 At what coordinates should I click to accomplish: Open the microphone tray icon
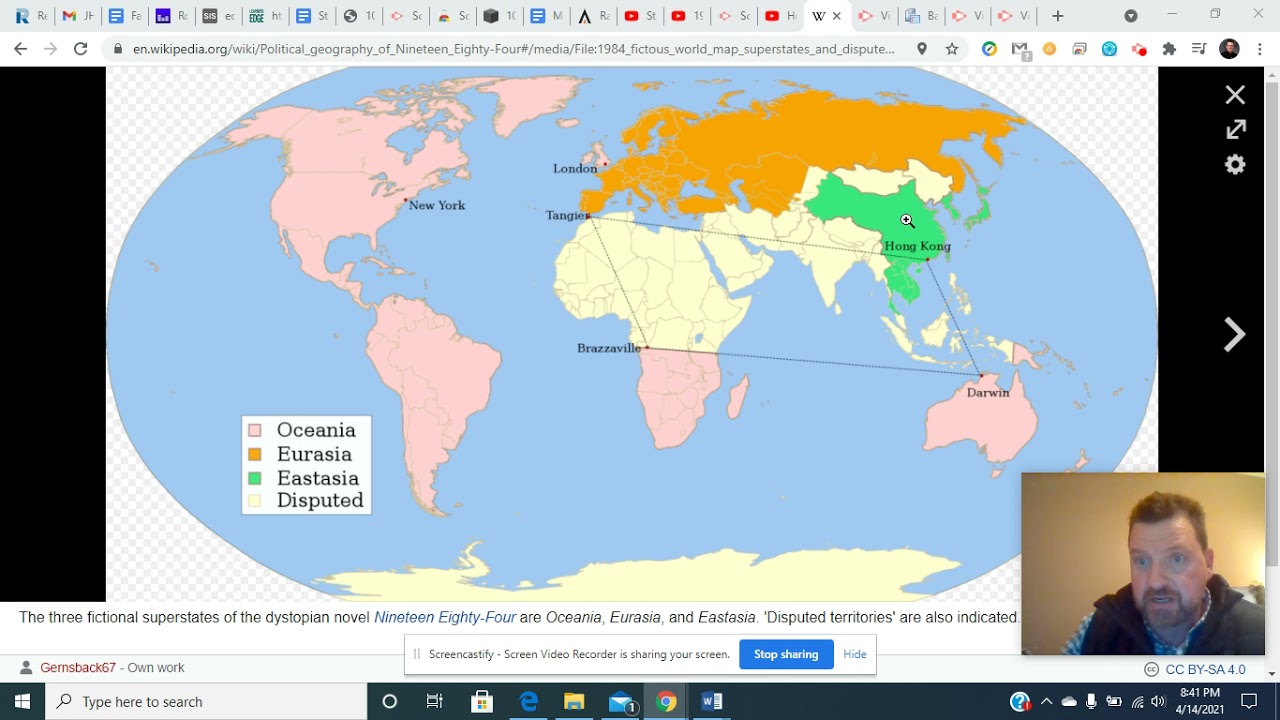point(1091,701)
